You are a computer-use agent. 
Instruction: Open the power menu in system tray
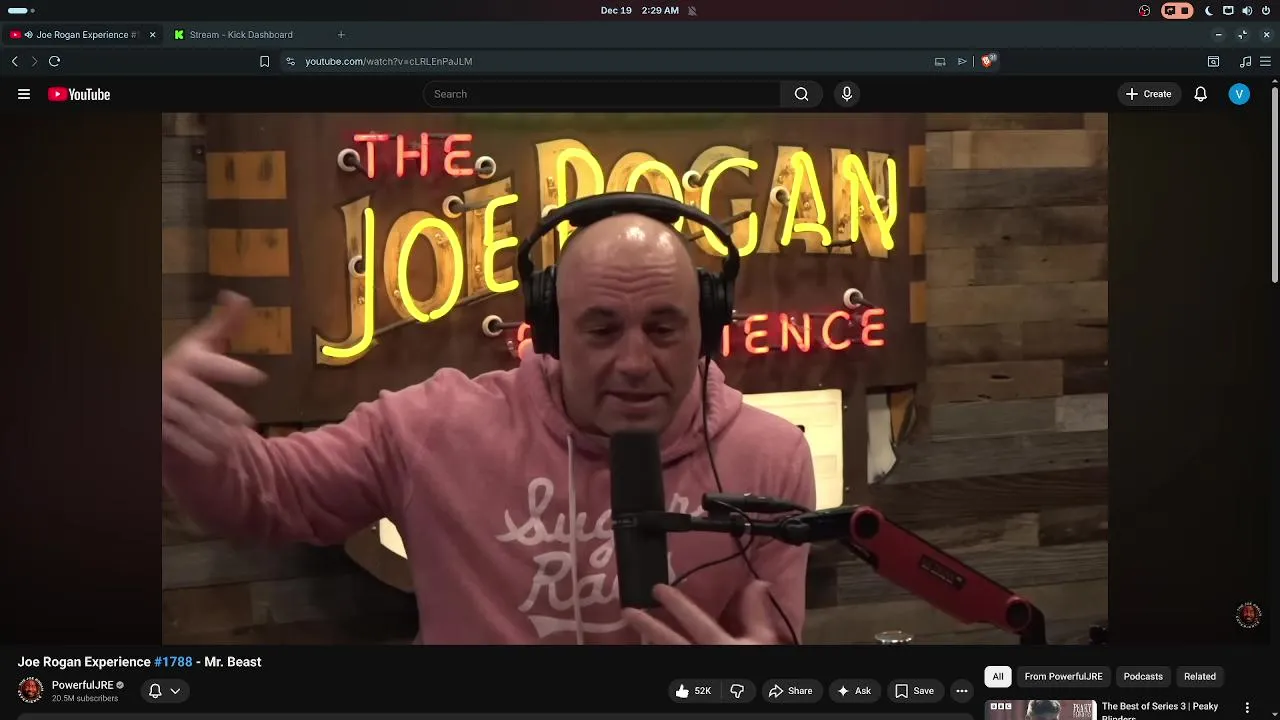pos(1266,11)
